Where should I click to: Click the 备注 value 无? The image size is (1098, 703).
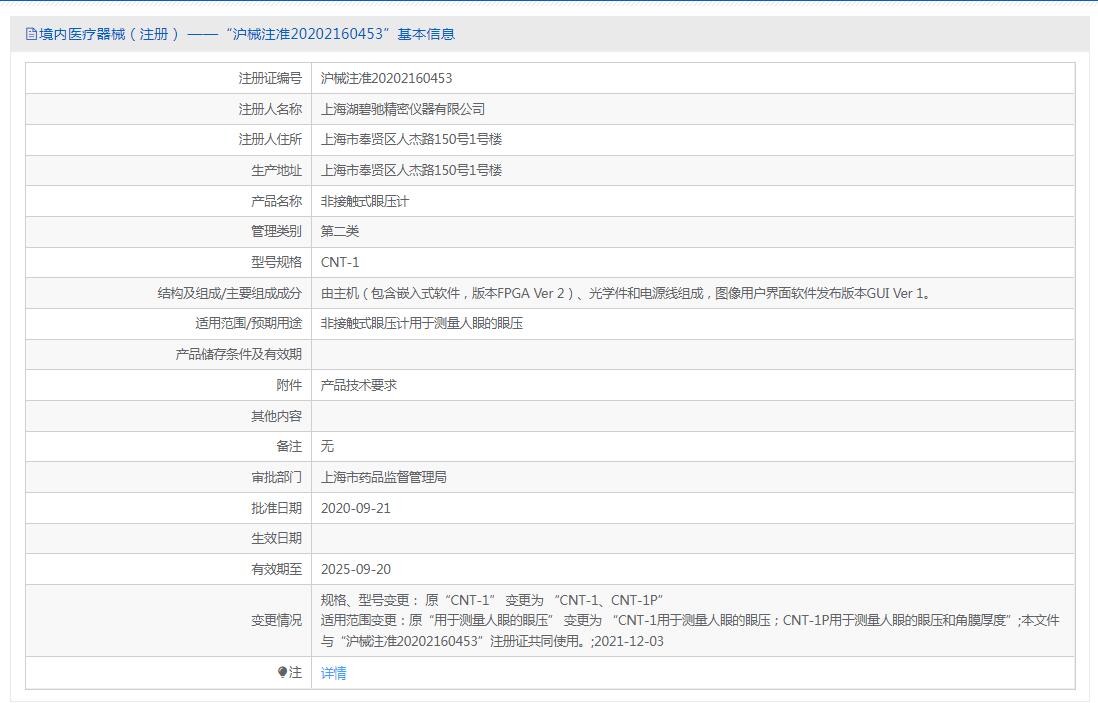(327, 446)
